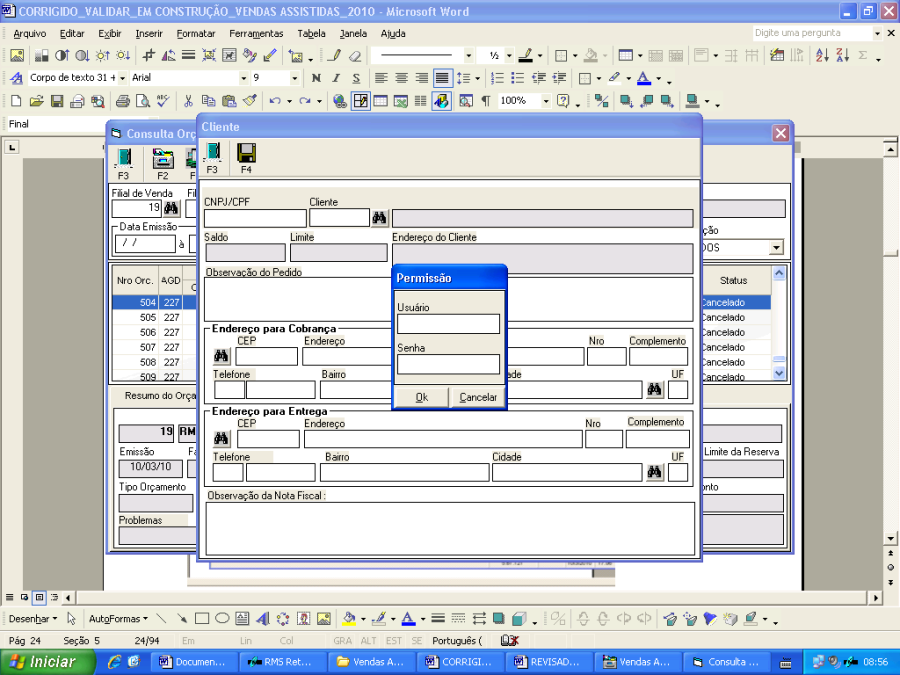Image resolution: width=900 pixels, height=675 pixels.
Task: Click the Insert WordArt icon in Drawing toolbar
Action: [x=262, y=619]
